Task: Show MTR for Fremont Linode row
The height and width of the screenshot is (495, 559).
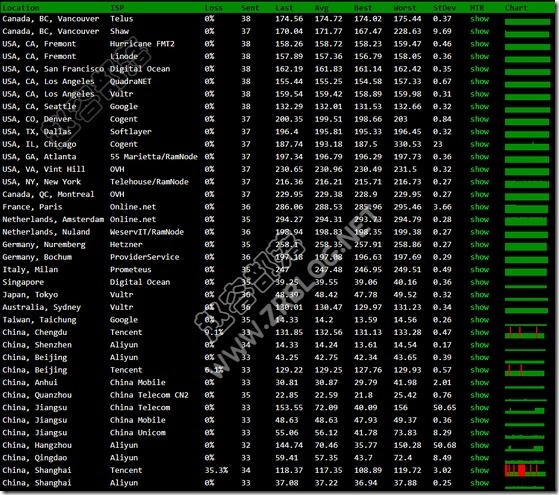Action: pyautogui.click(x=479, y=56)
